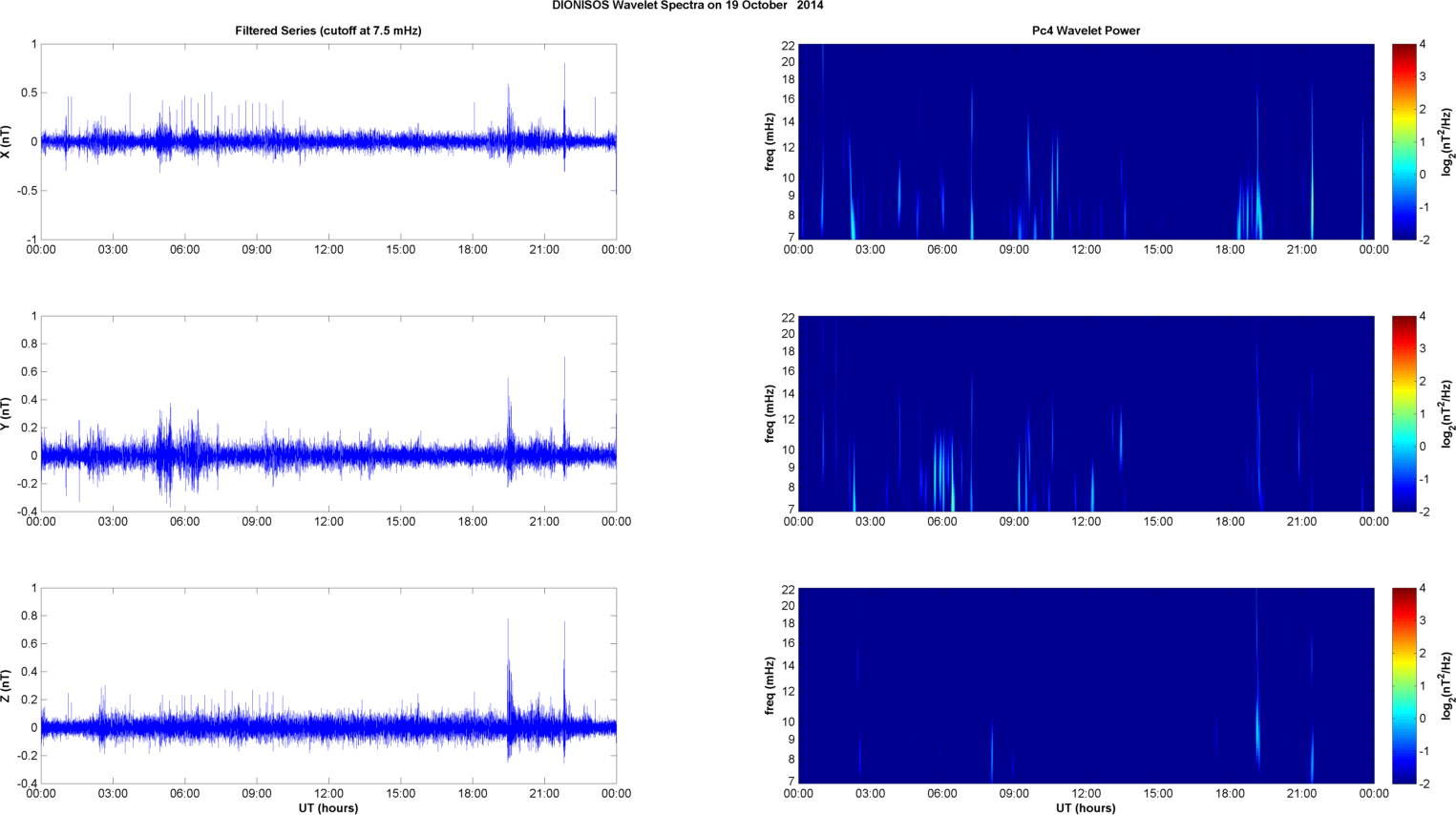This screenshot has width=1456, height=815.
Task: Click 'freq (mHz)' label of the middle spectrogram
Action: click(770, 413)
